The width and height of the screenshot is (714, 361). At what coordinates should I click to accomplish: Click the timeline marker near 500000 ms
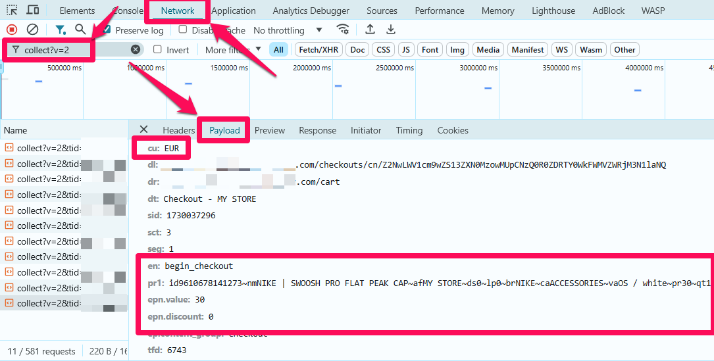[39, 81]
